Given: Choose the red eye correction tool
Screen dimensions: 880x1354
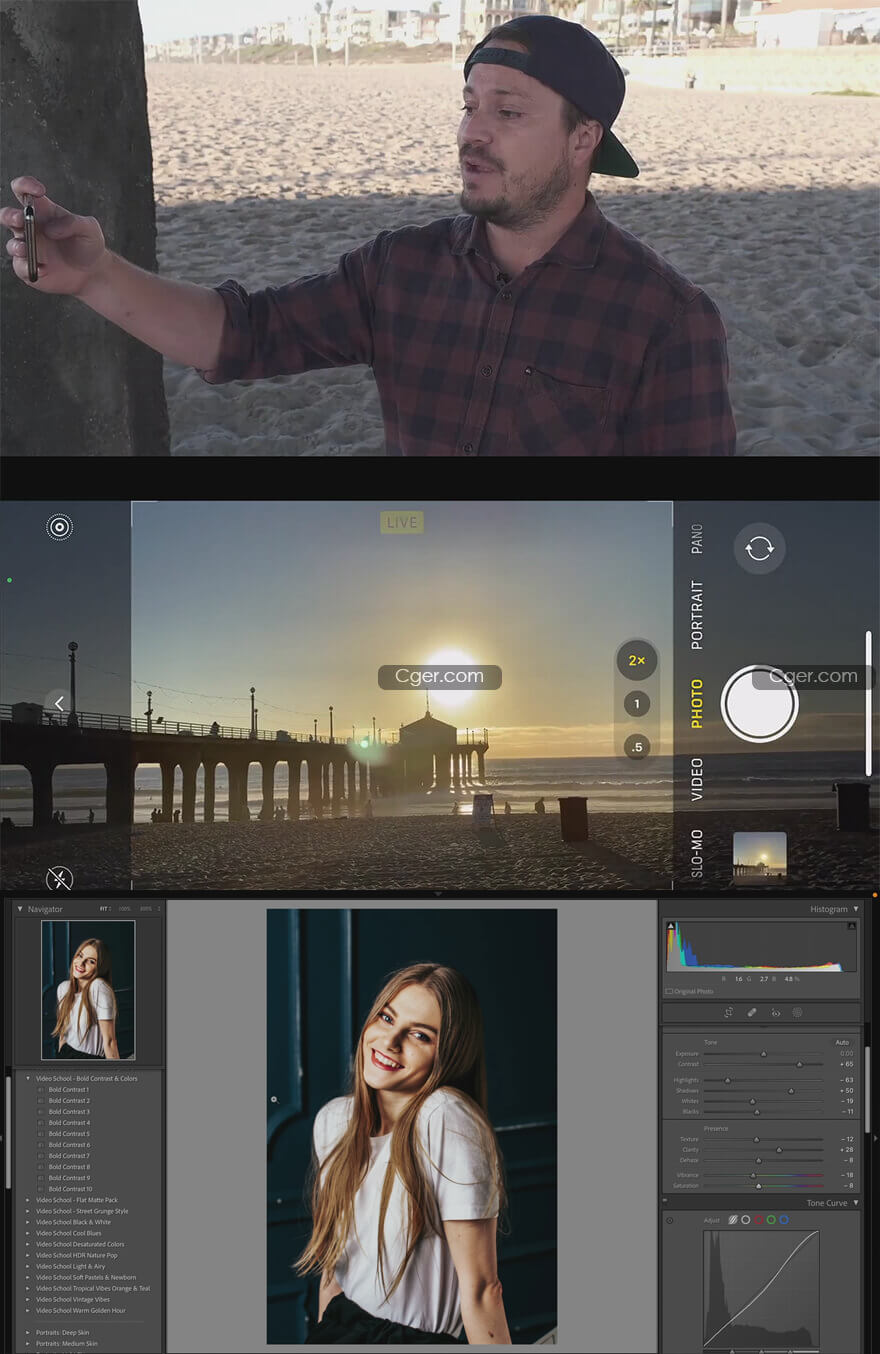Looking at the screenshot, I should point(775,1013).
